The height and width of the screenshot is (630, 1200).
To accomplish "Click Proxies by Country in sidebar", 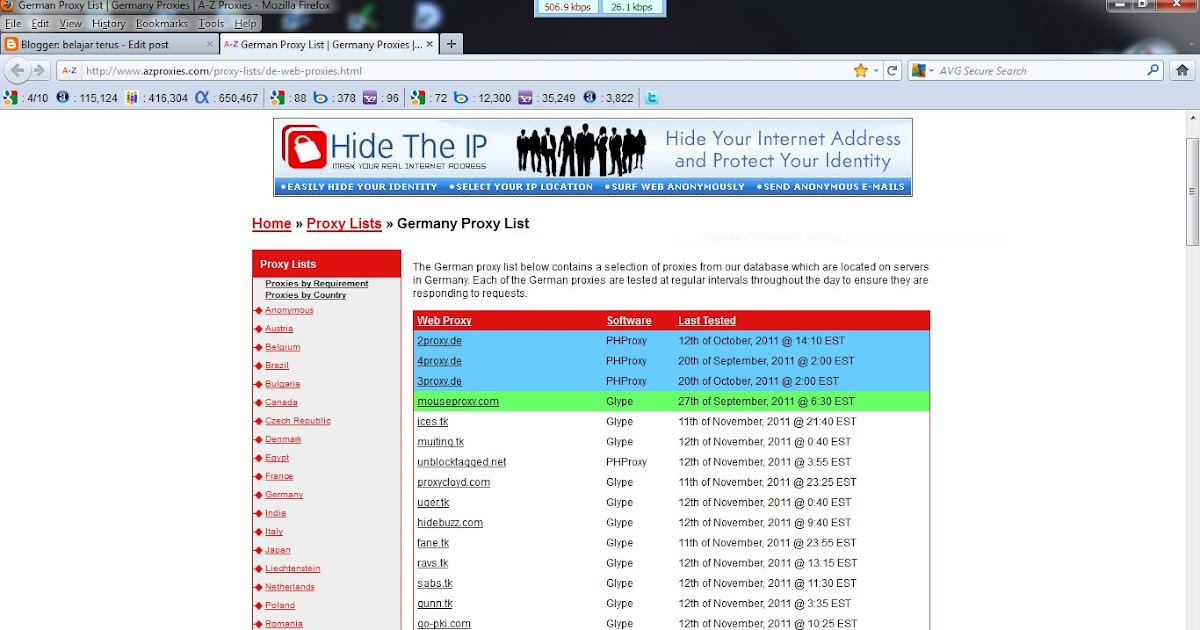I will pyautogui.click(x=306, y=295).
